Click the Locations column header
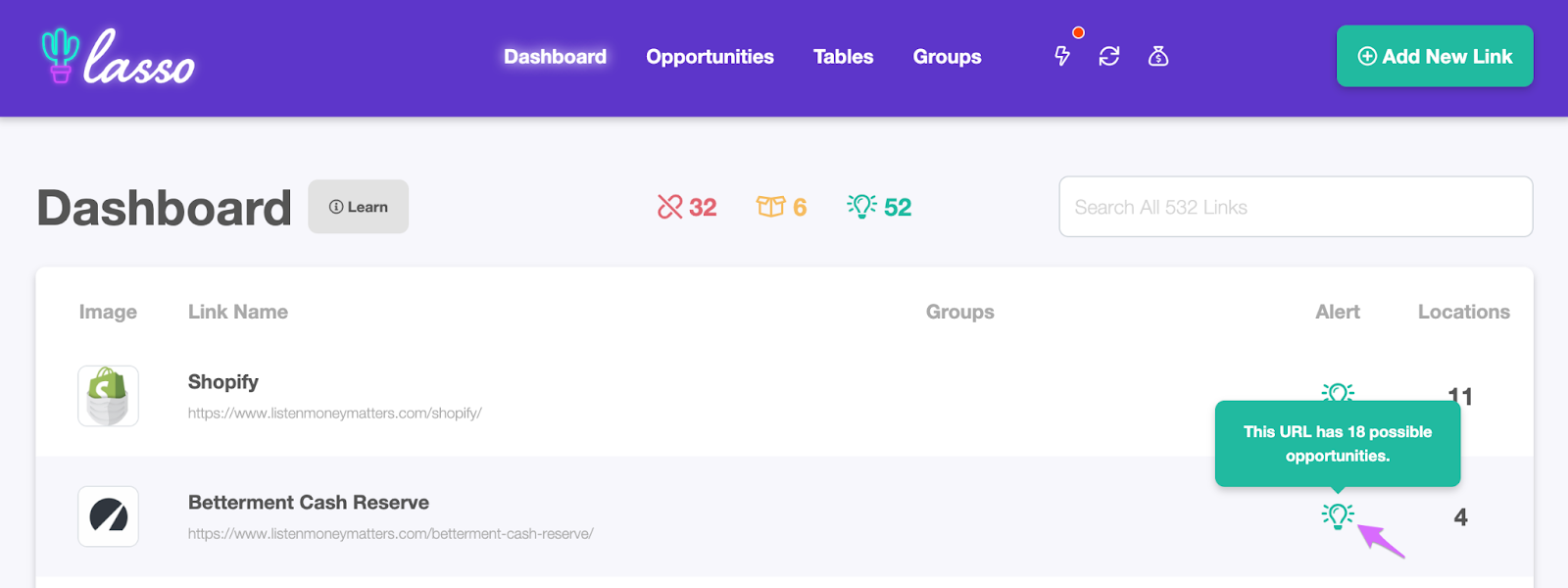Image resolution: width=1568 pixels, height=588 pixels. point(1464,312)
